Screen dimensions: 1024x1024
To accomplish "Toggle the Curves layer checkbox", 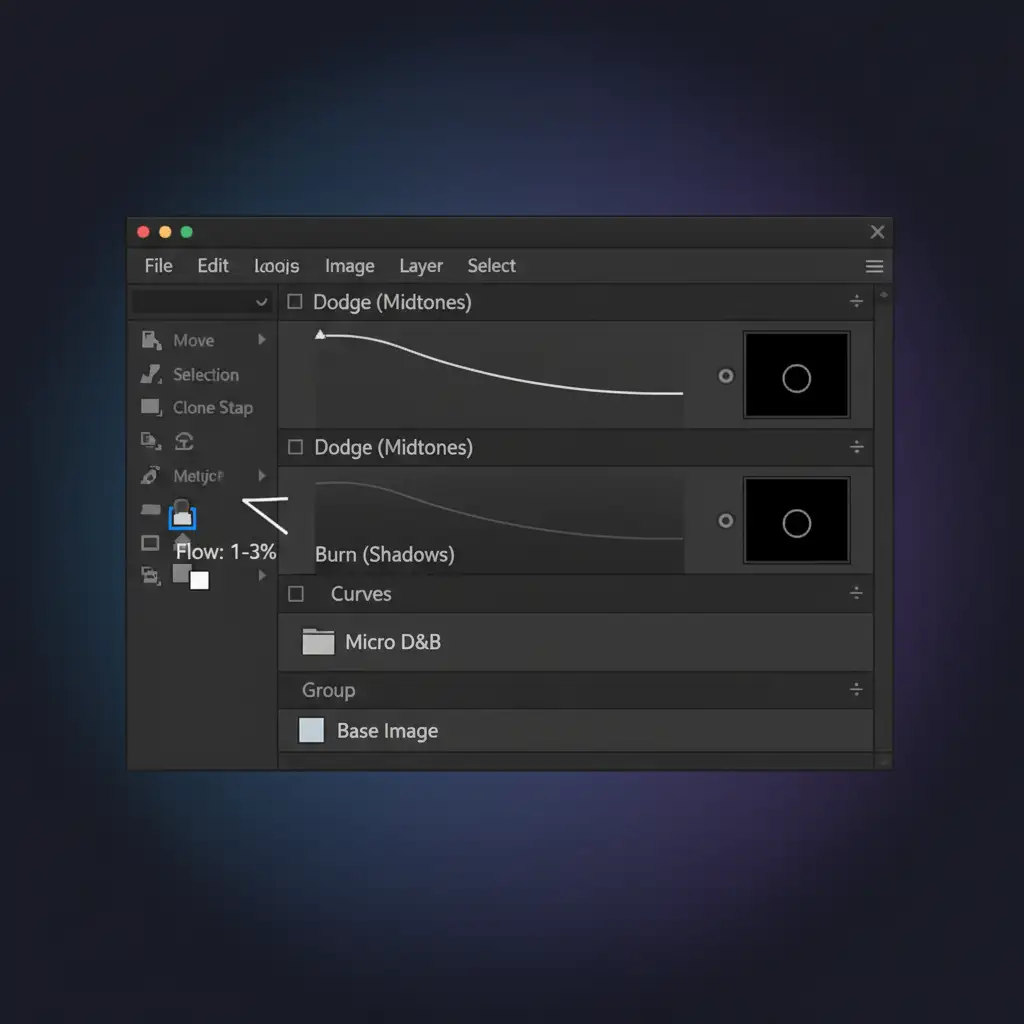I will [x=295, y=594].
